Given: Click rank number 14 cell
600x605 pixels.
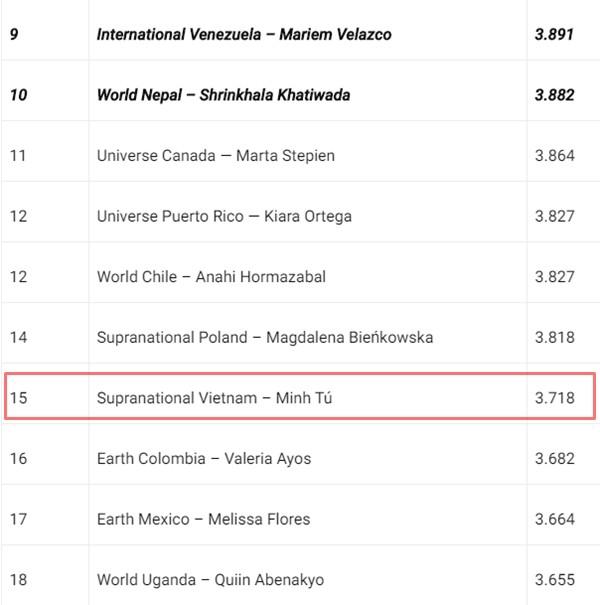Looking at the screenshot, I should click(x=18, y=337).
